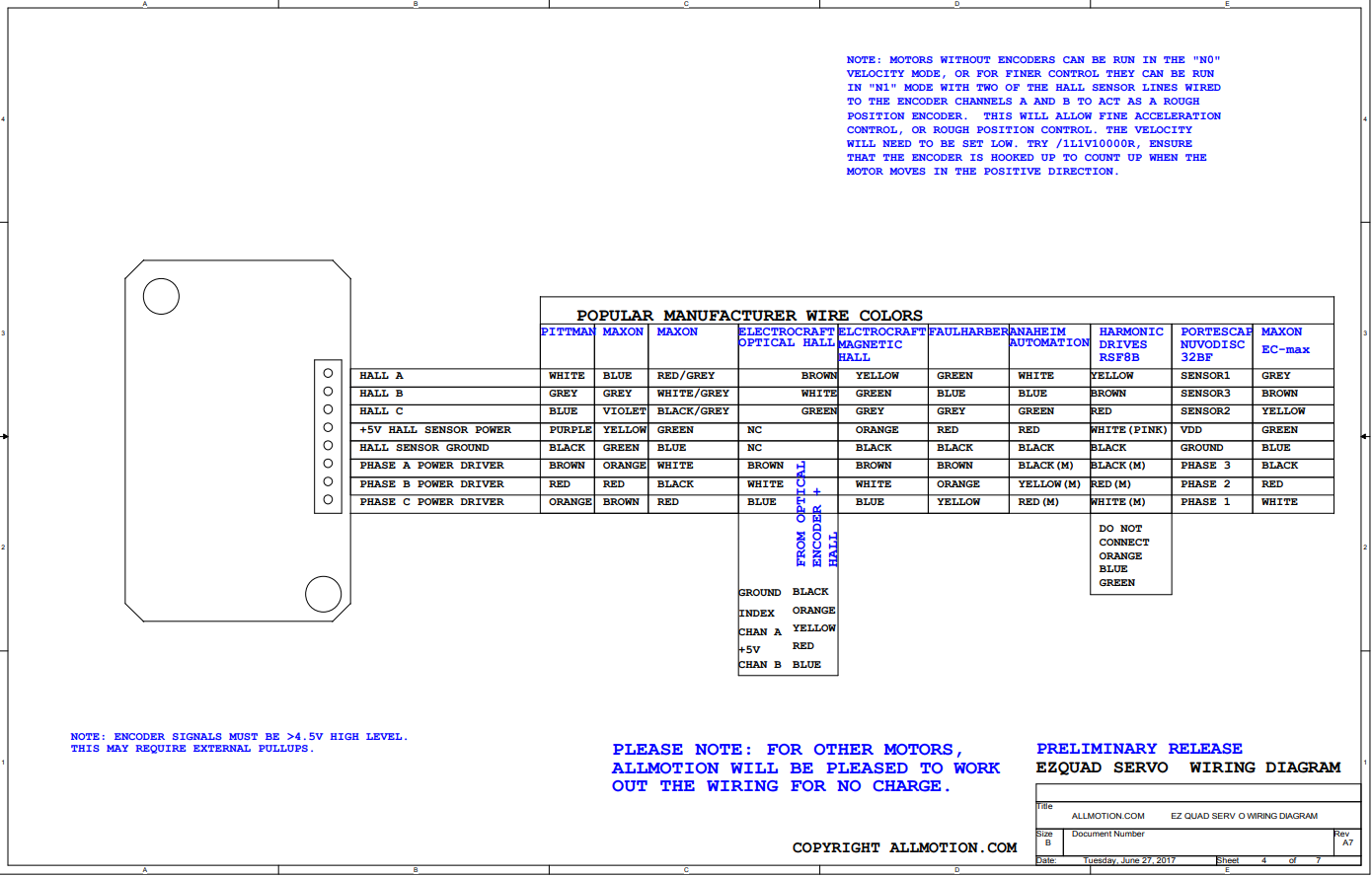Click the date field Tuesday, June 27, 2017

click(1129, 860)
